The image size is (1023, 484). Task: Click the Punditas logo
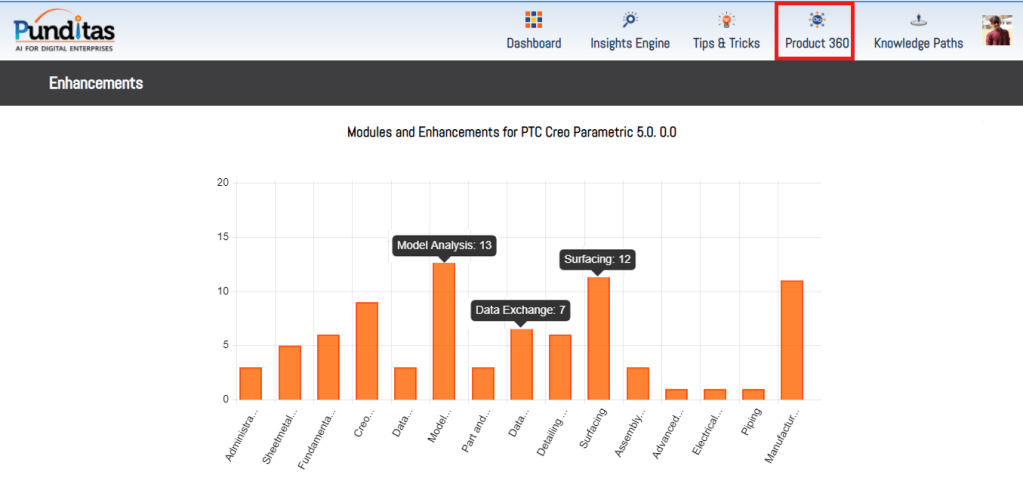pyautogui.click(x=64, y=30)
